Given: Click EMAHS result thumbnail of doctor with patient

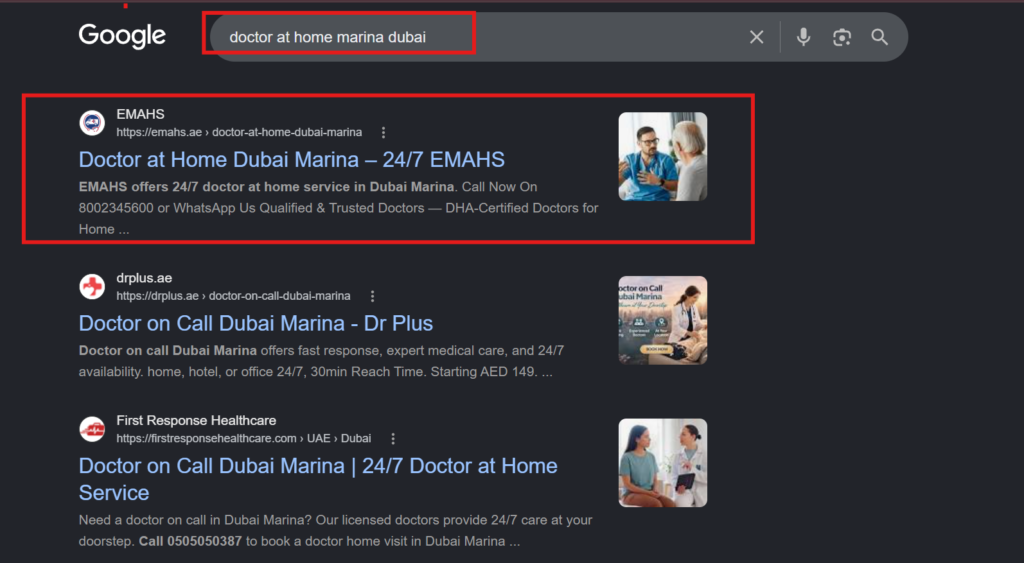Looking at the screenshot, I should 663,157.
